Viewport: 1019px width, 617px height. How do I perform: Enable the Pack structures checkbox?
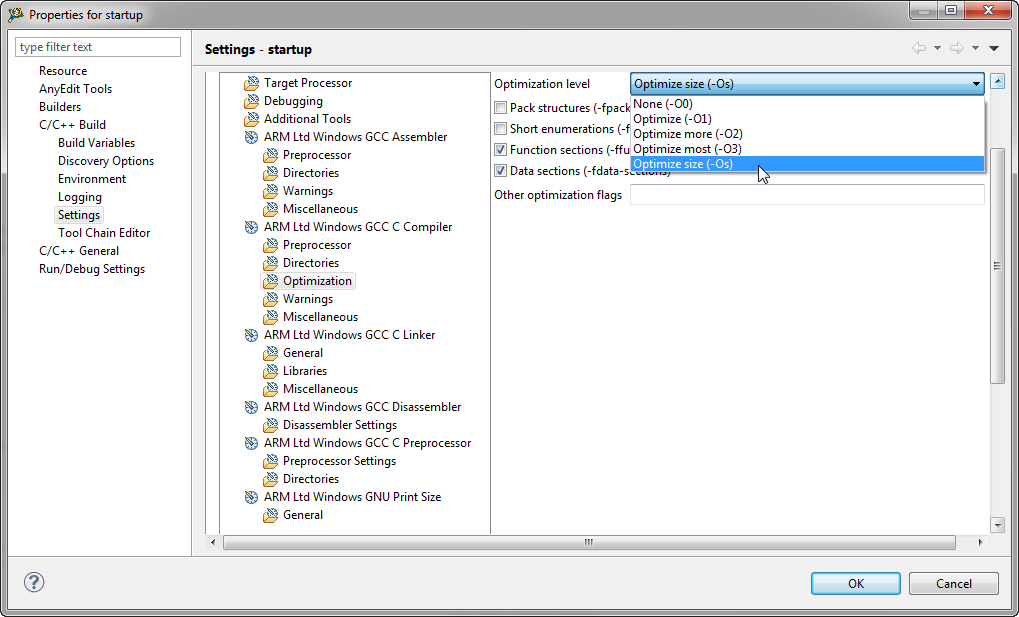[x=501, y=108]
